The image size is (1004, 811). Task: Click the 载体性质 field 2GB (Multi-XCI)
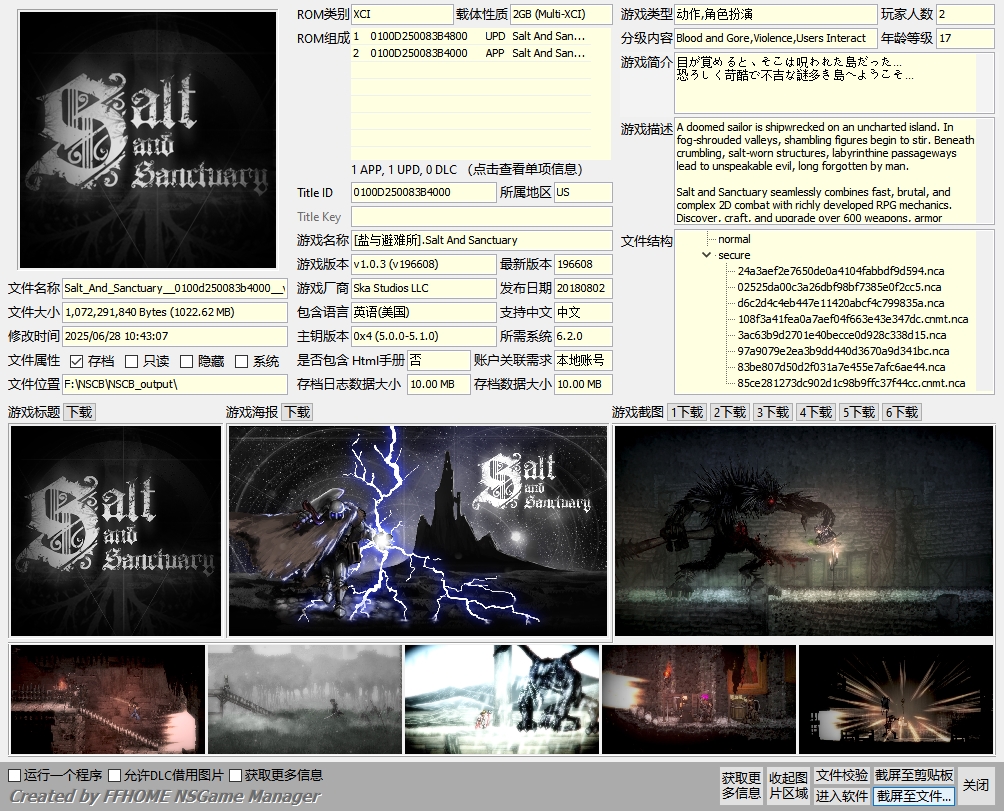(x=561, y=14)
